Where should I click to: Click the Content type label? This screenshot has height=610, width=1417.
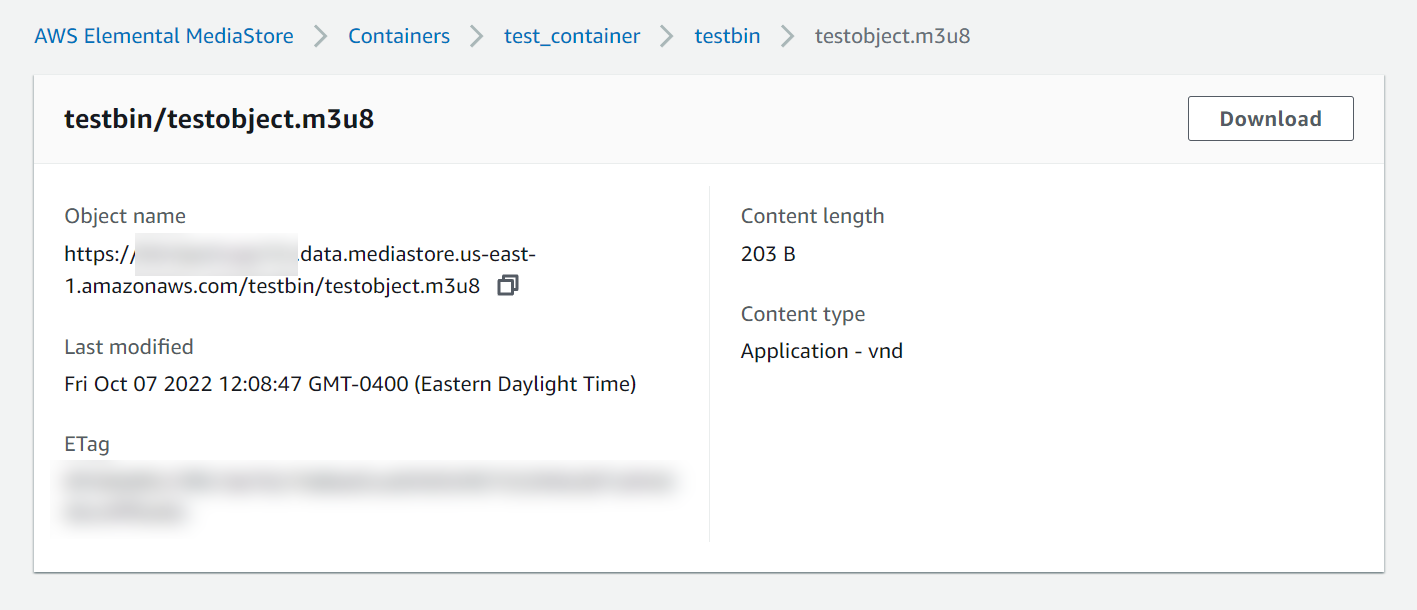[x=802, y=314]
